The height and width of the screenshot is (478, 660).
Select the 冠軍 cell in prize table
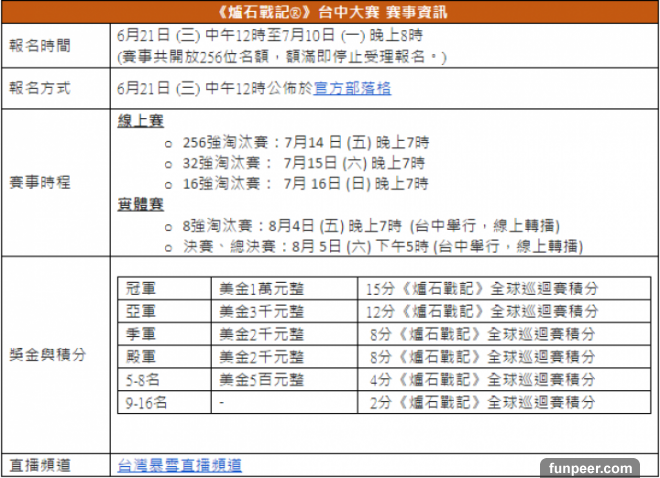click(141, 288)
